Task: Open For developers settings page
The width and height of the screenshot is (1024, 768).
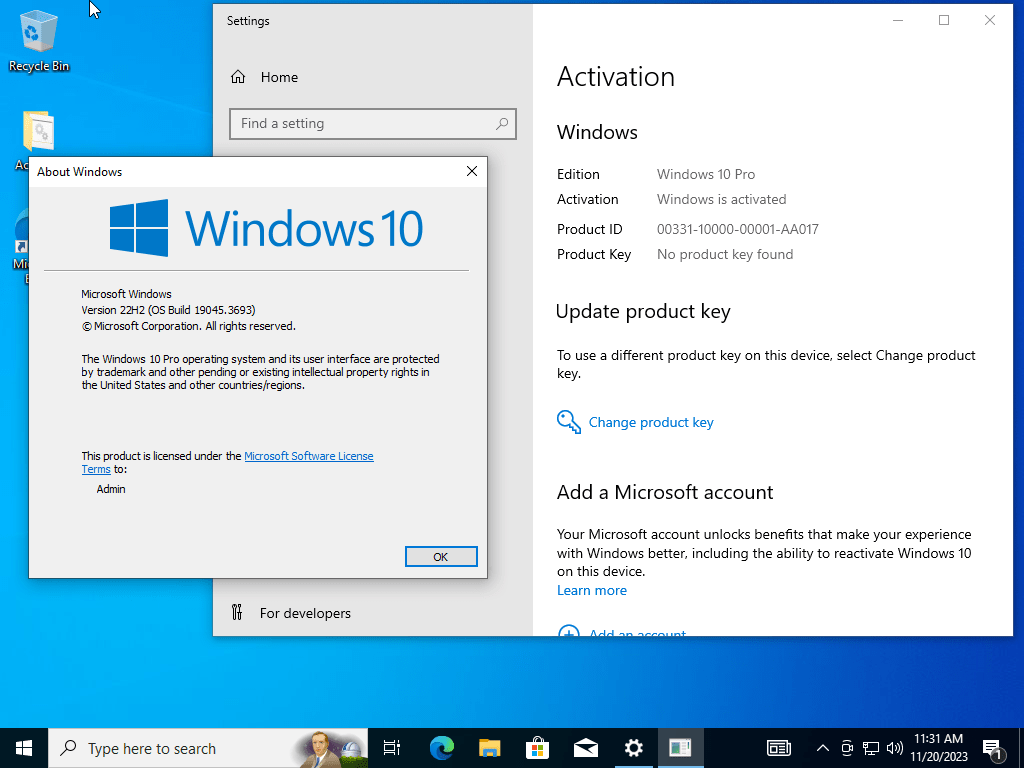Action: (x=305, y=613)
